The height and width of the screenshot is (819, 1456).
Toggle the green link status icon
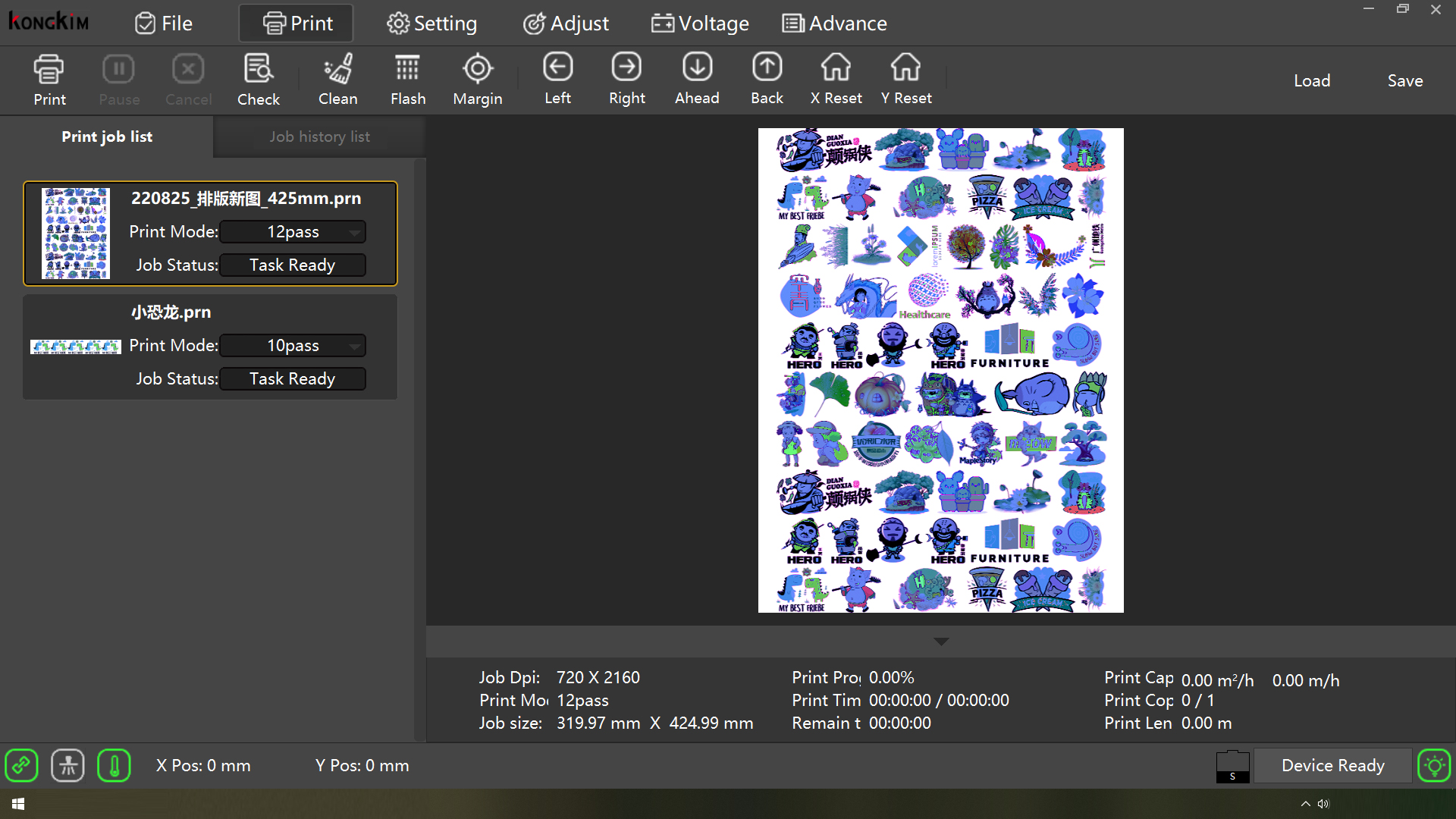coord(21,765)
